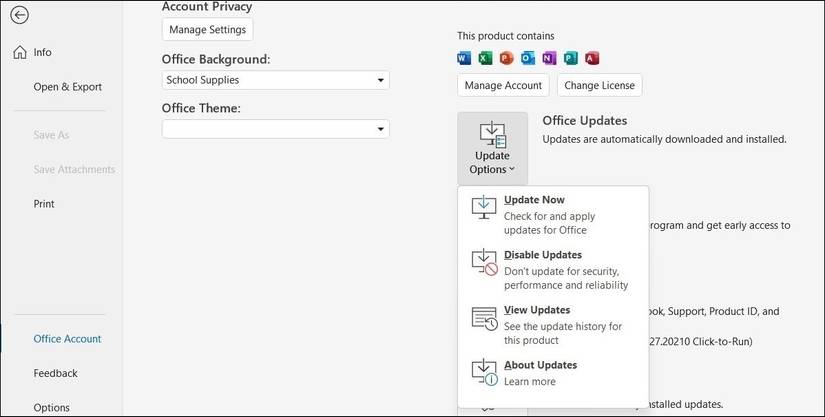The height and width of the screenshot is (417, 825).
Task: Click the Excel app icon
Action: [485, 58]
